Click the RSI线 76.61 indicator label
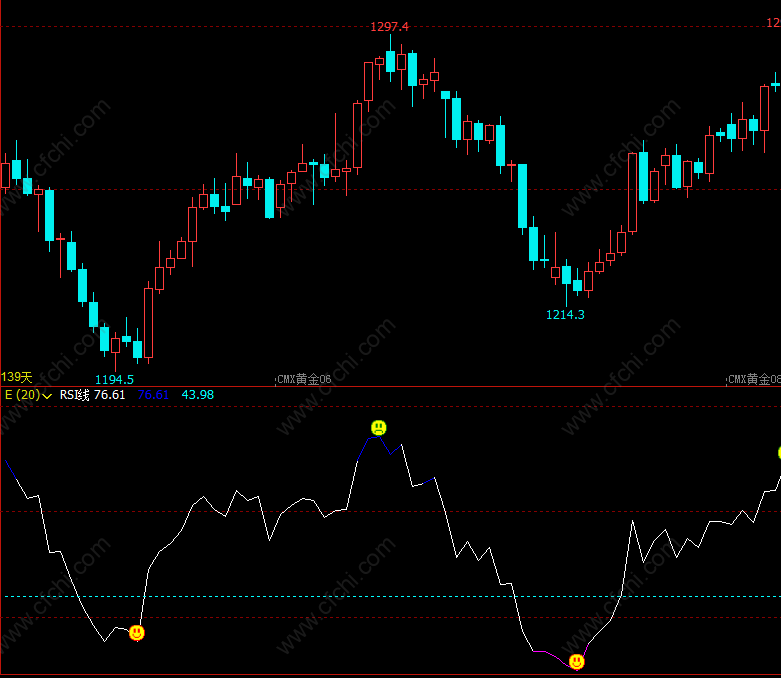 click(x=92, y=395)
